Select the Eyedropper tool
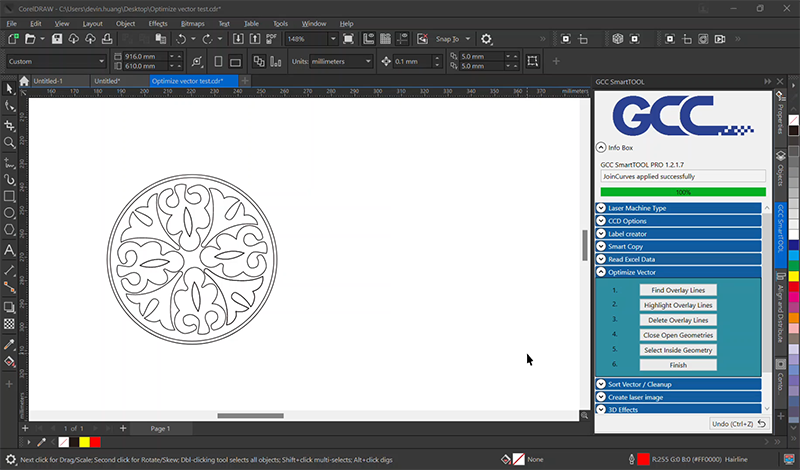 9,343
